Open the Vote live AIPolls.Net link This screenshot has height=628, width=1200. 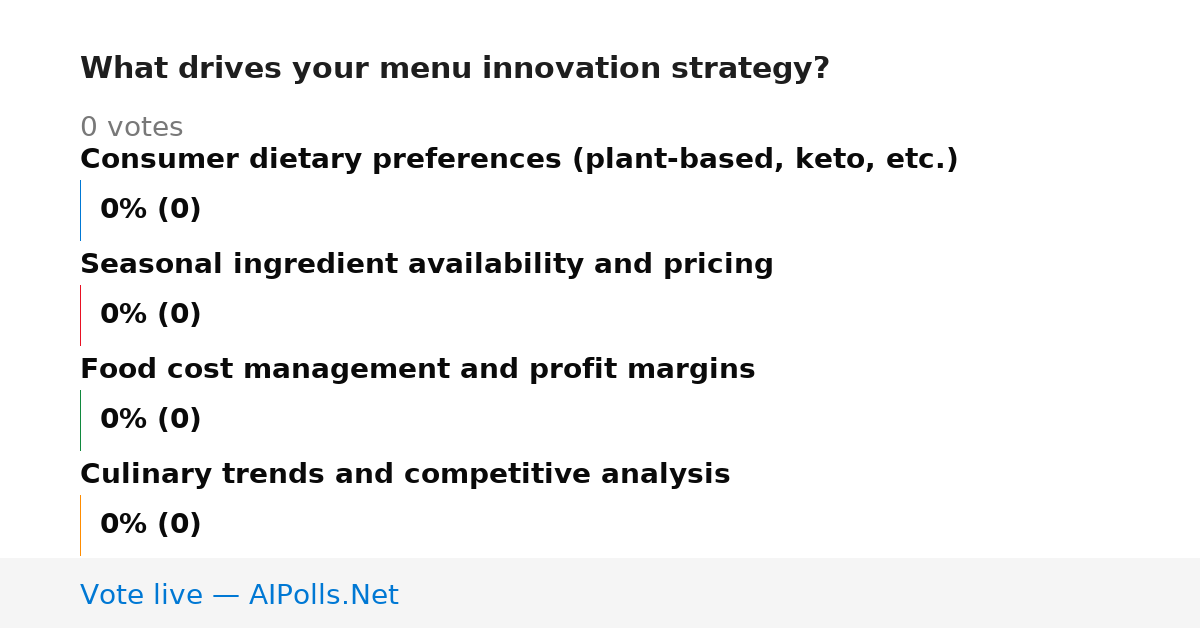[239, 595]
